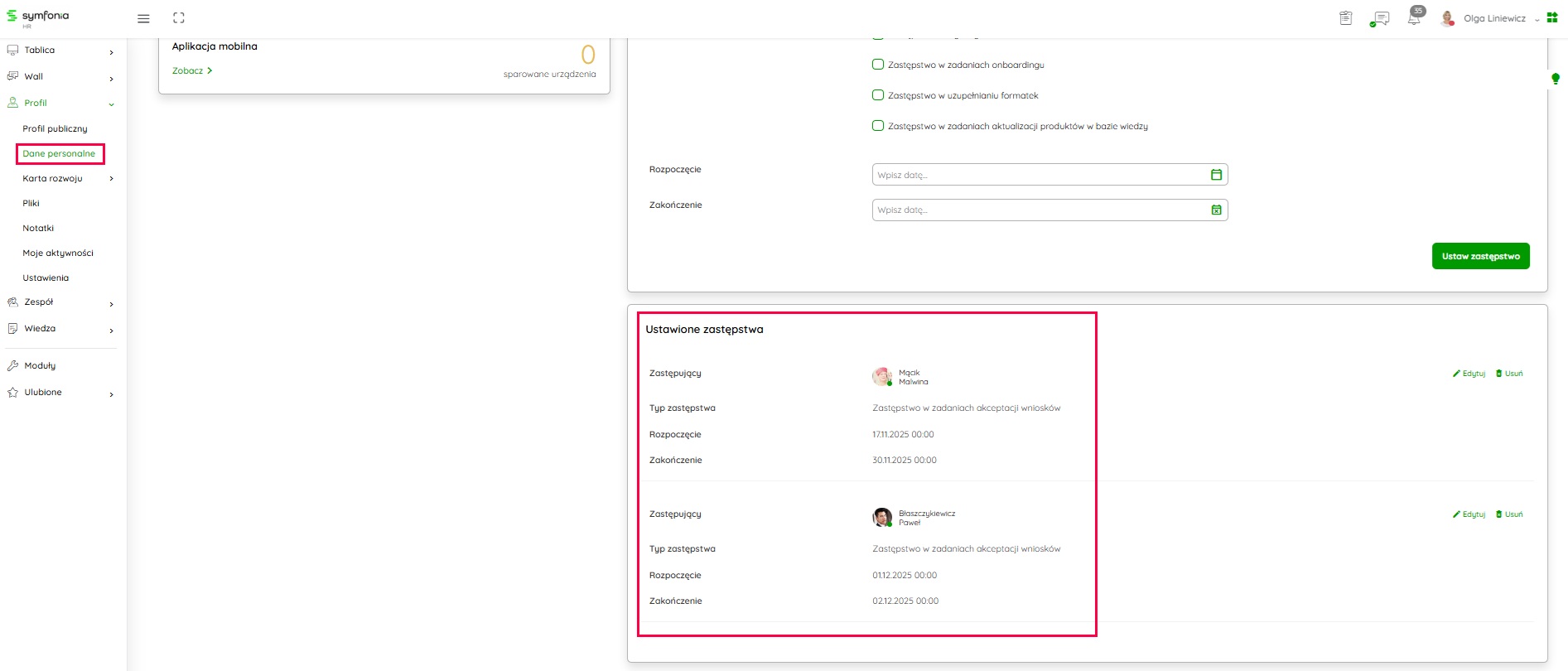Image resolution: width=1568 pixels, height=671 pixels.
Task: Go to Profil publiczny
Action: point(55,128)
